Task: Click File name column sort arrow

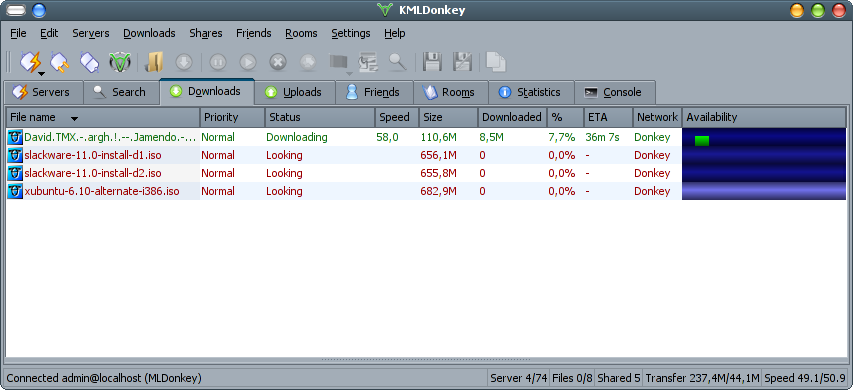Action: pos(75,118)
